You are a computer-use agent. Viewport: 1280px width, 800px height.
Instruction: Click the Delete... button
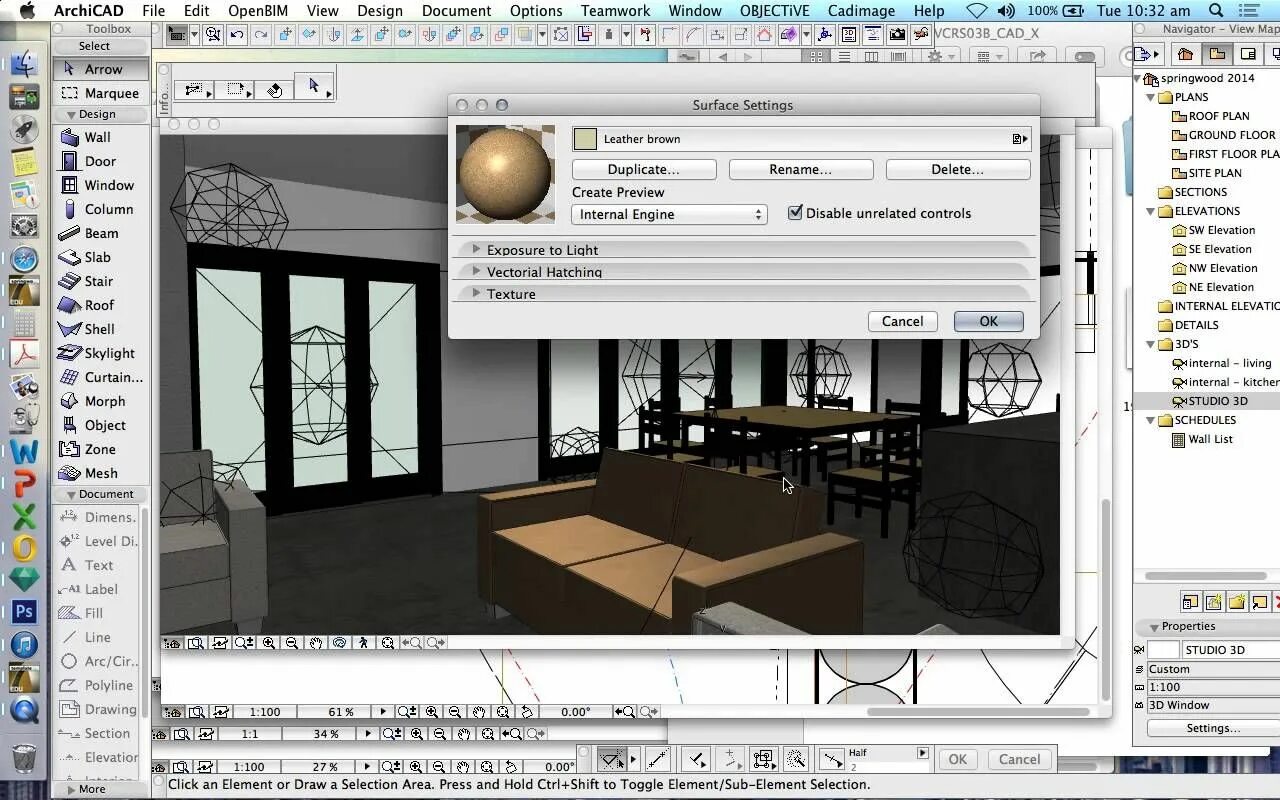pyautogui.click(x=958, y=169)
